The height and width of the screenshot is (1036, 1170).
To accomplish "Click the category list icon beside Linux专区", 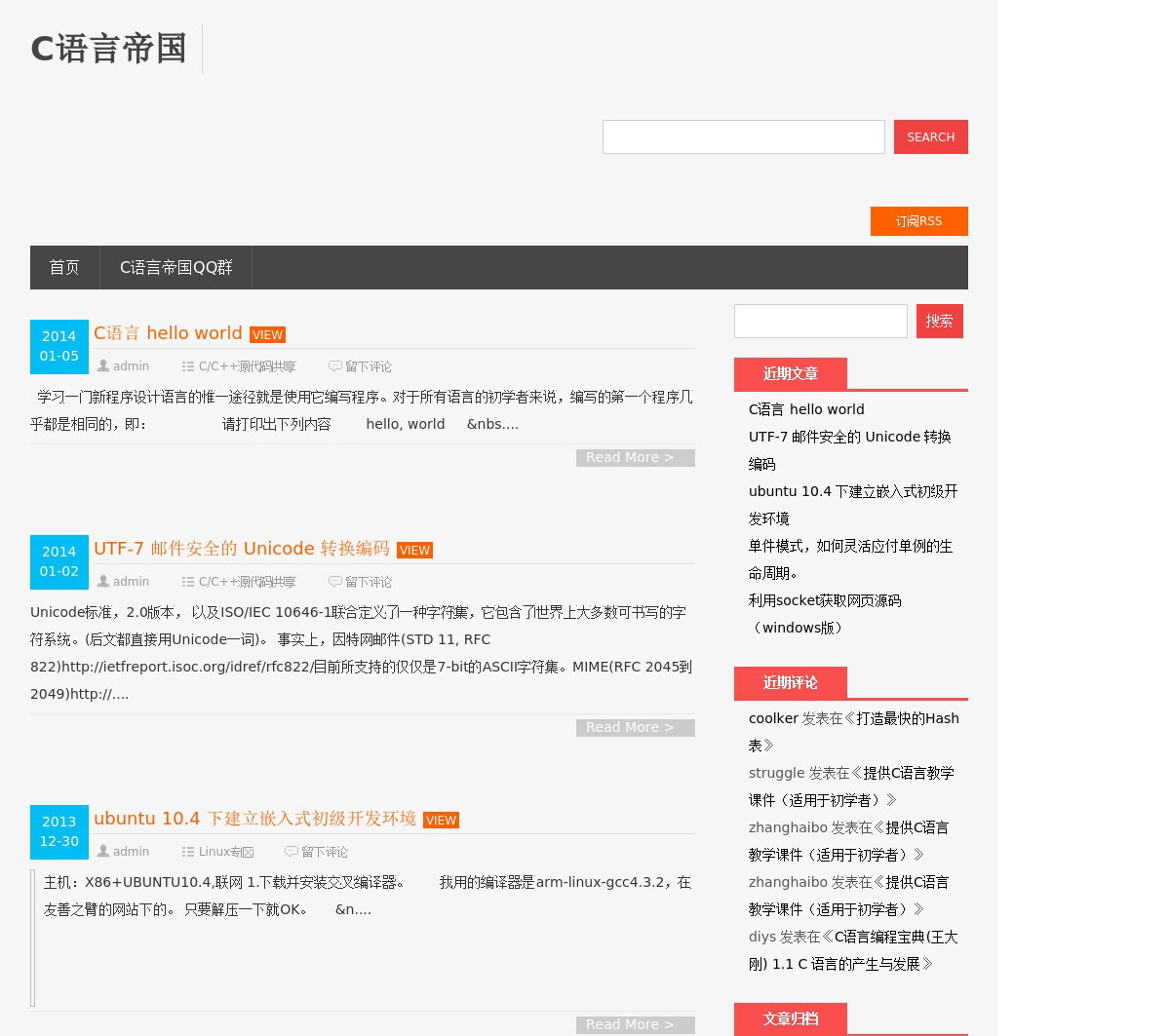I will pos(188,852).
